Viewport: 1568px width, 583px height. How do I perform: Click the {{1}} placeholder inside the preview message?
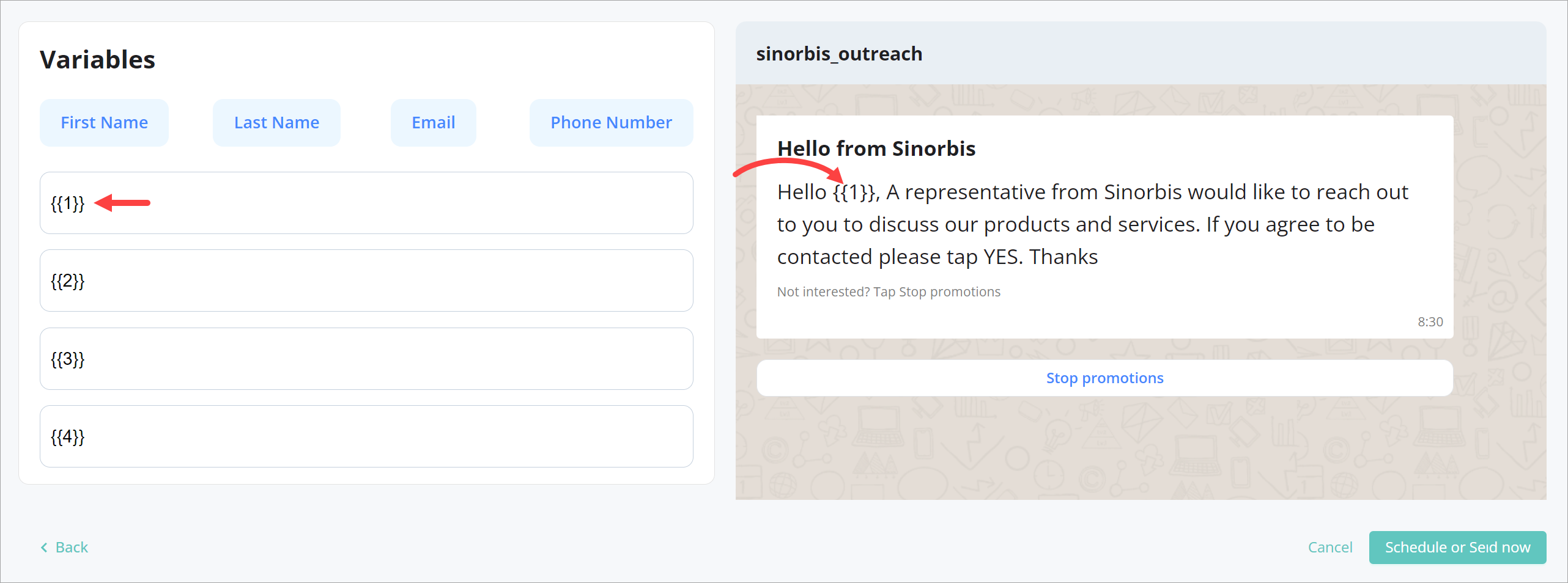pyautogui.click(x=854, y=191)
